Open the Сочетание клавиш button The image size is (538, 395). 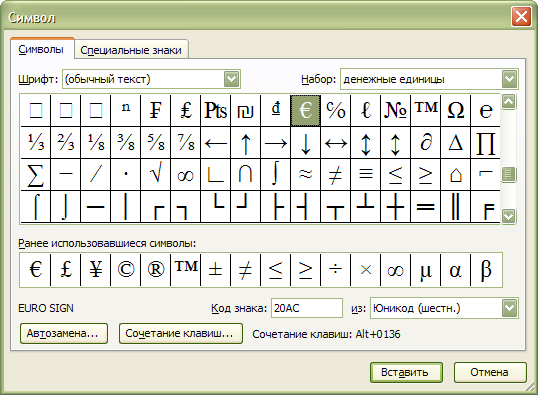pyautogui.click(x=181, y=333)
